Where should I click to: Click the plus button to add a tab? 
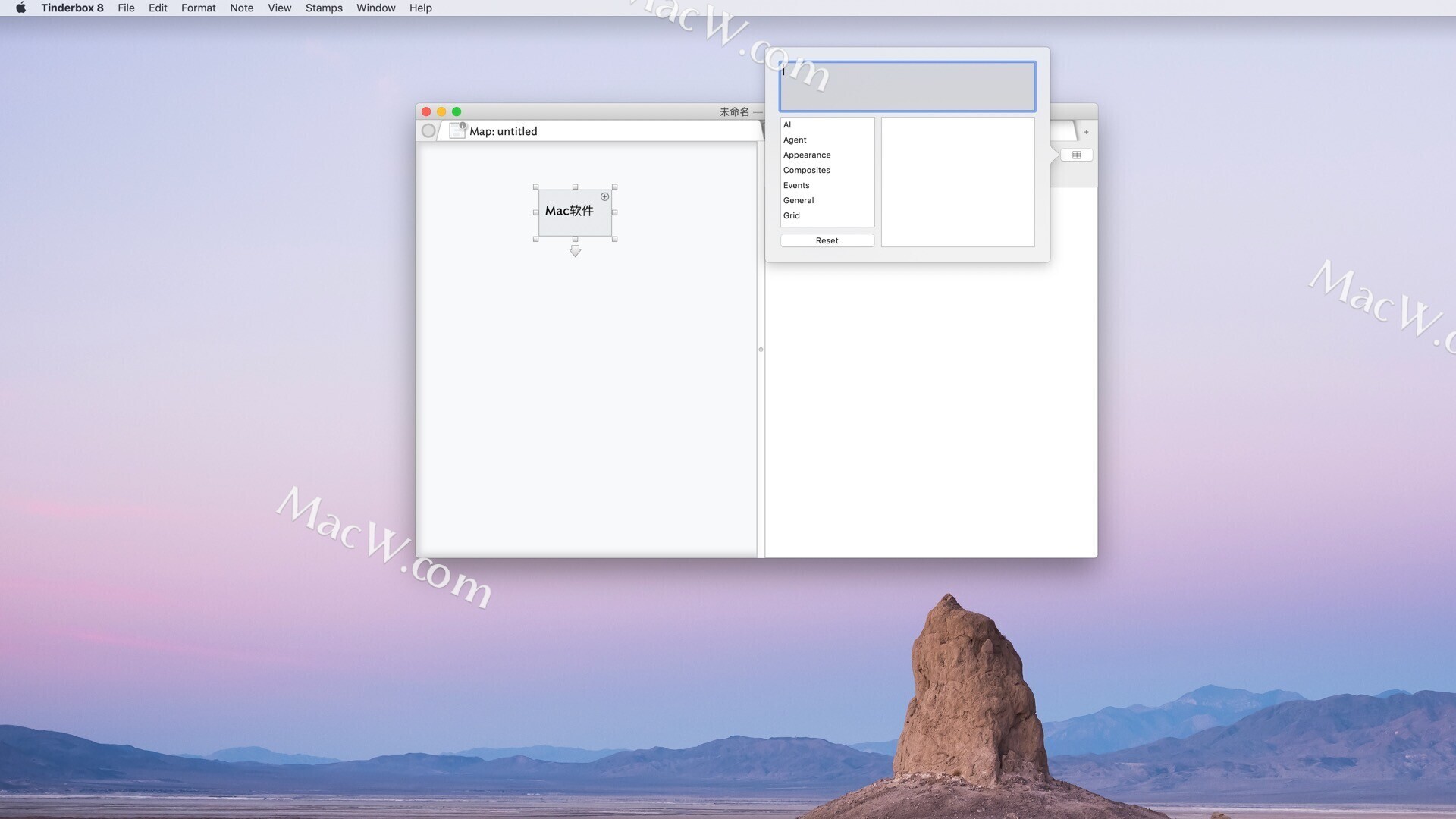(1086, 132)
